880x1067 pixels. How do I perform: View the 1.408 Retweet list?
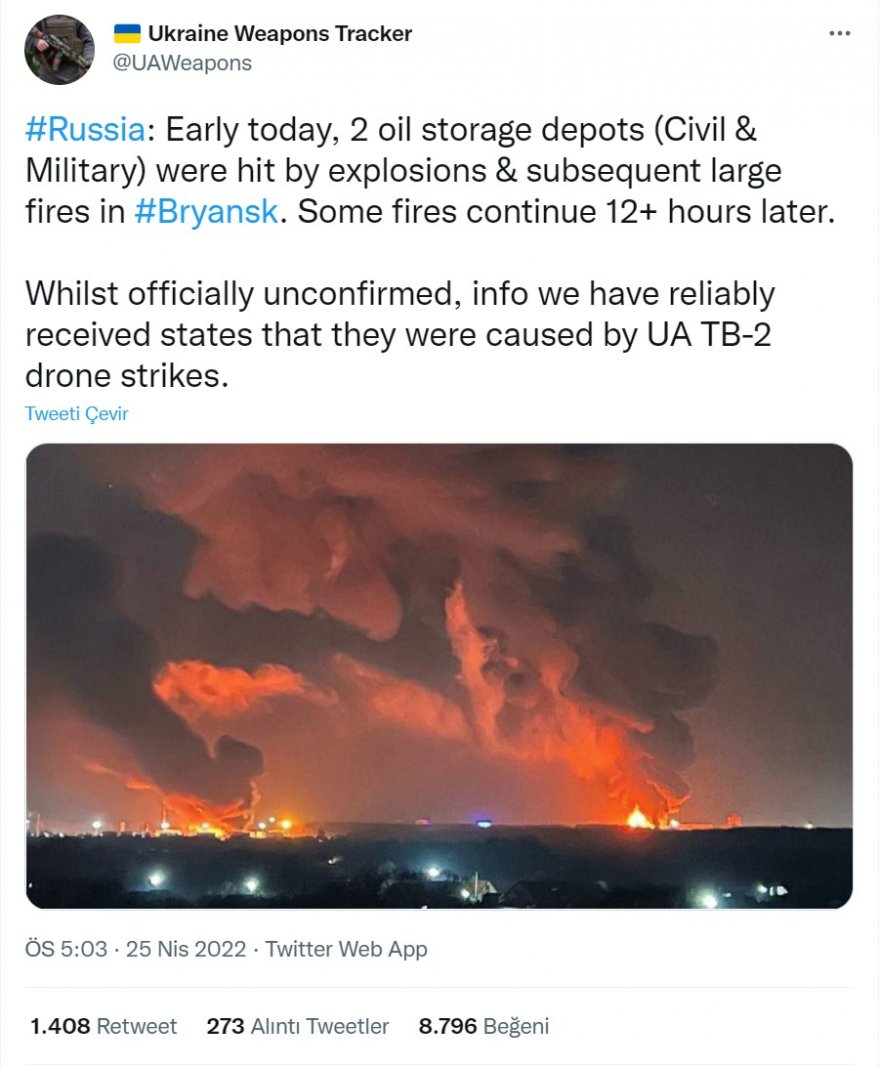tap(103, 1026)
